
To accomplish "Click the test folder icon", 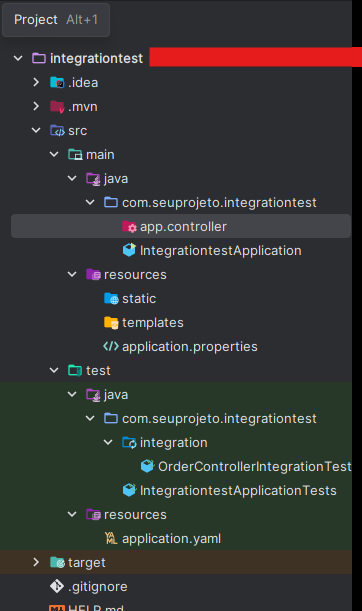I will pyautogui.click(x=75, y=371).
